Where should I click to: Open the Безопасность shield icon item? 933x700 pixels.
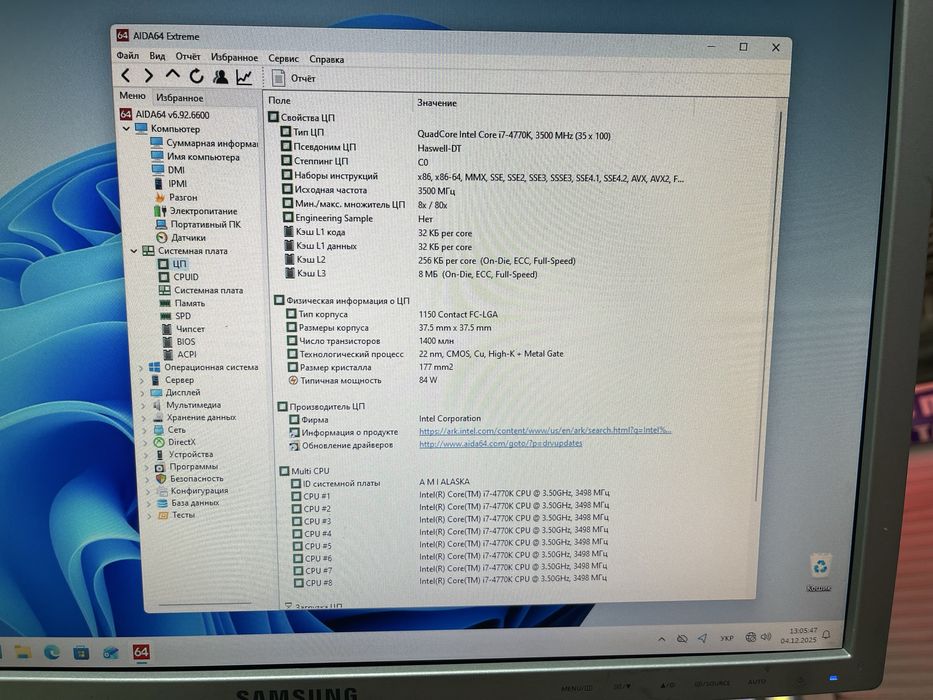(x=161, y=479)
